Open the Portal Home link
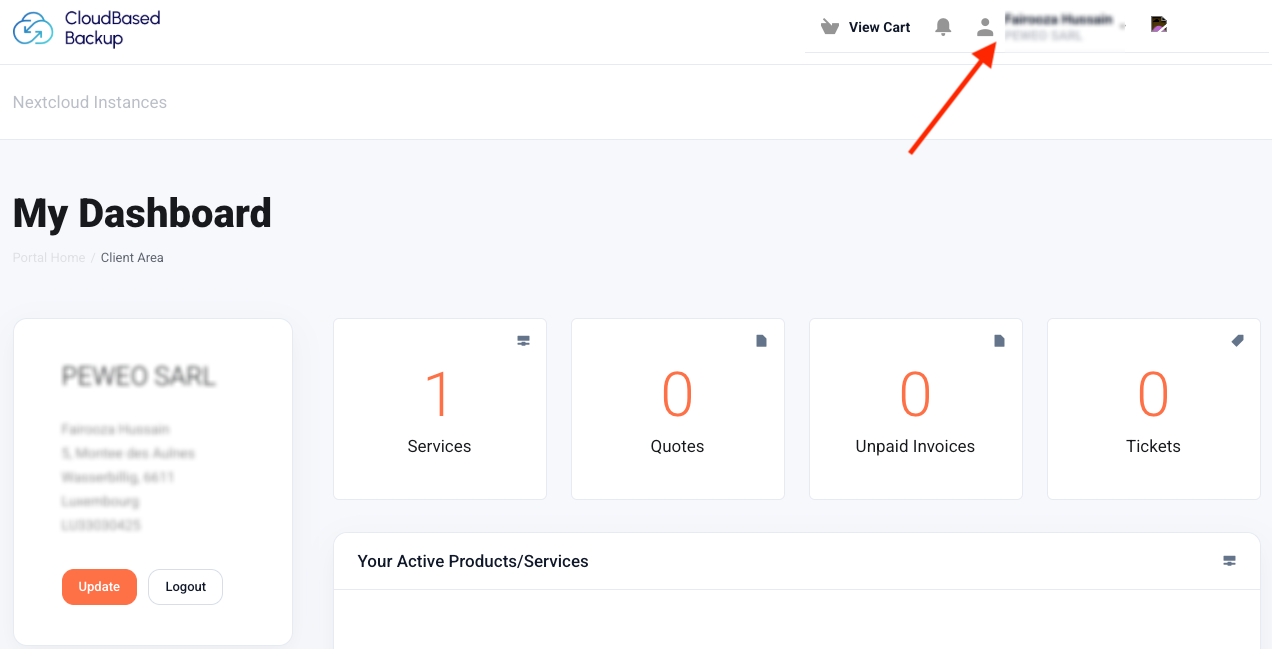The height and width of the screenshot is (649, 1272). point(48,257)
